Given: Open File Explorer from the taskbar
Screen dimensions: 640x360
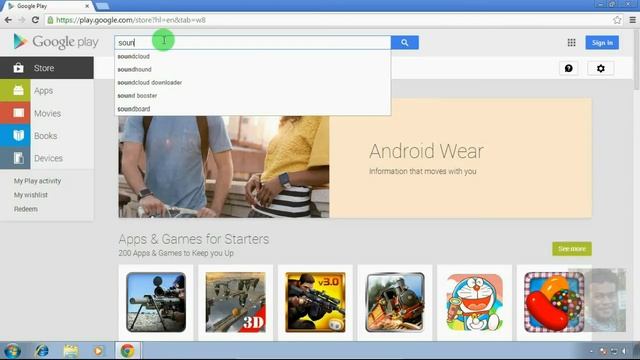Looking at the screenshot, I should click(x=71, y=351).
